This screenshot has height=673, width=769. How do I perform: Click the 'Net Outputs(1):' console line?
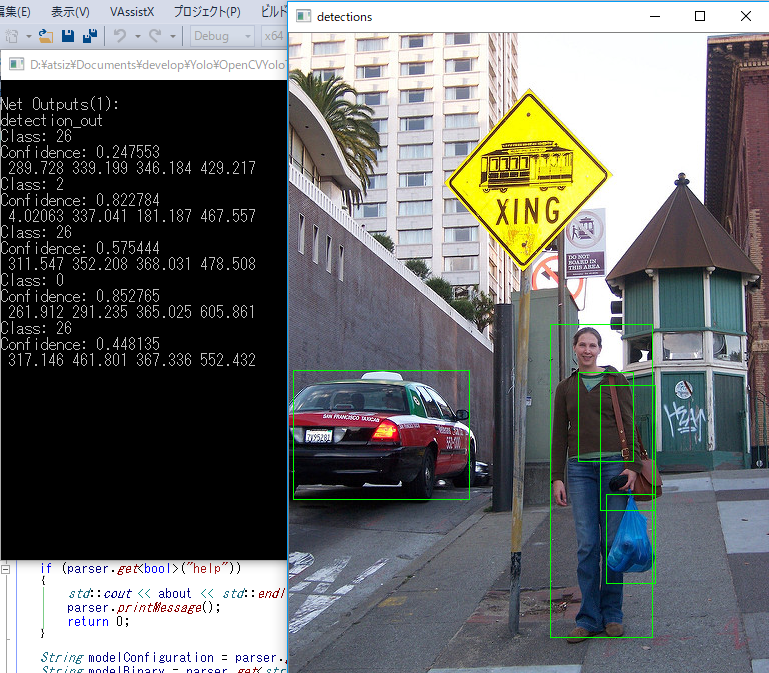coord(59,104)
